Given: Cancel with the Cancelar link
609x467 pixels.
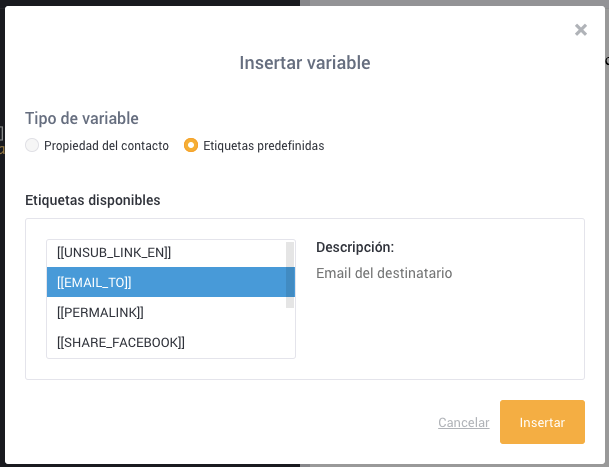Looking at the screenshot, I should pos(463,422).
